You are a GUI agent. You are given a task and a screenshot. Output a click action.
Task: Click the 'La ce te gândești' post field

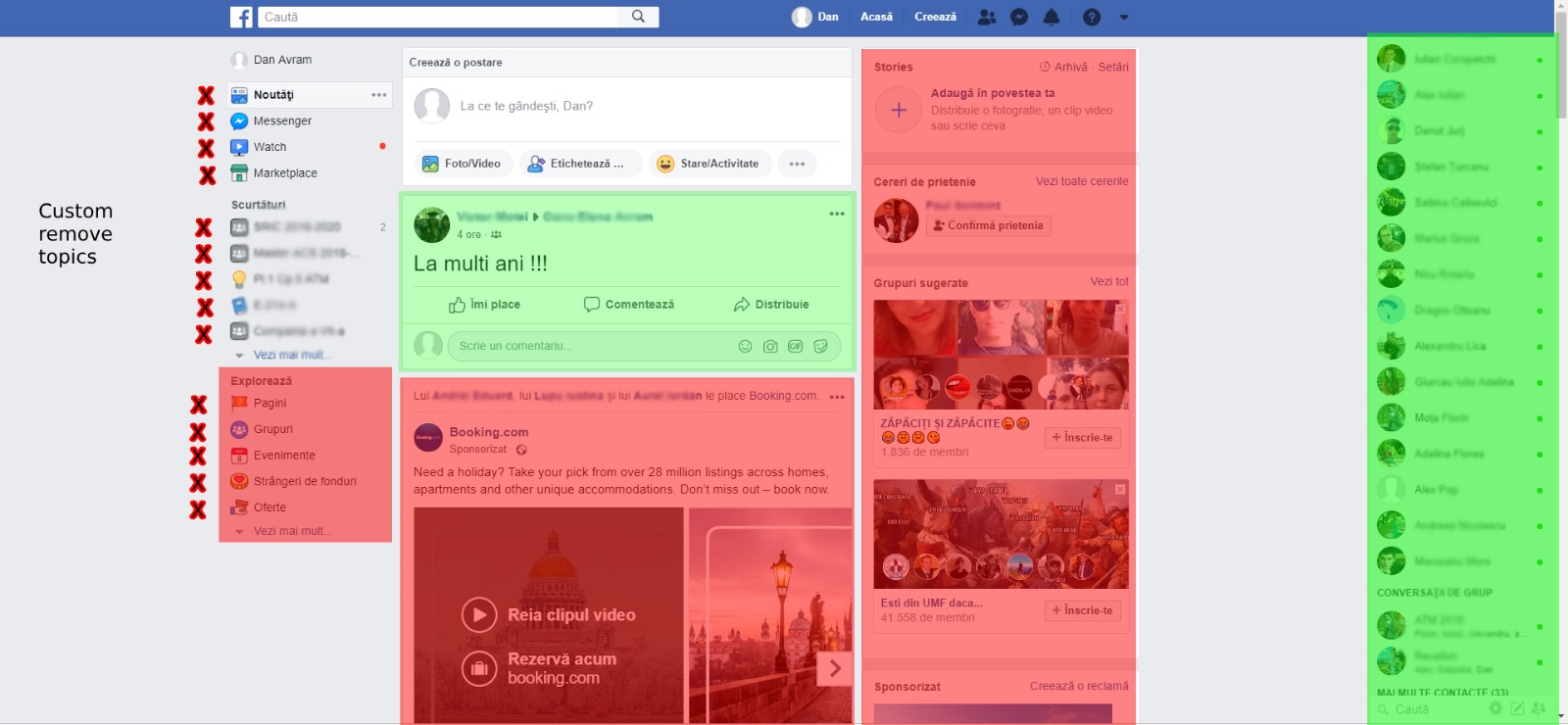tap(627, 106)
